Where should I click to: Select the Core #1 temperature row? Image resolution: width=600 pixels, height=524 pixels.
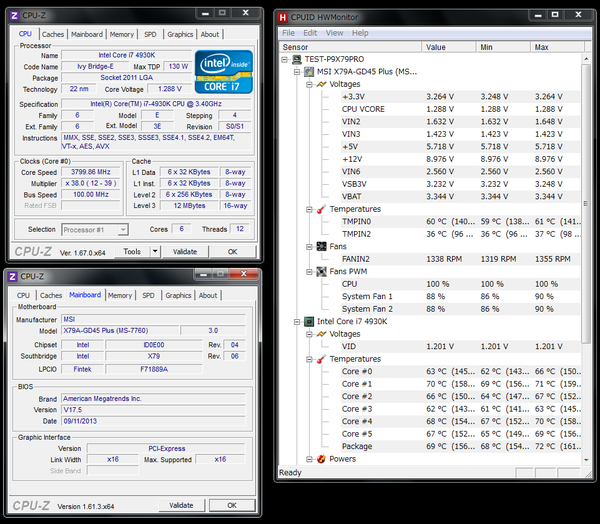460,384
